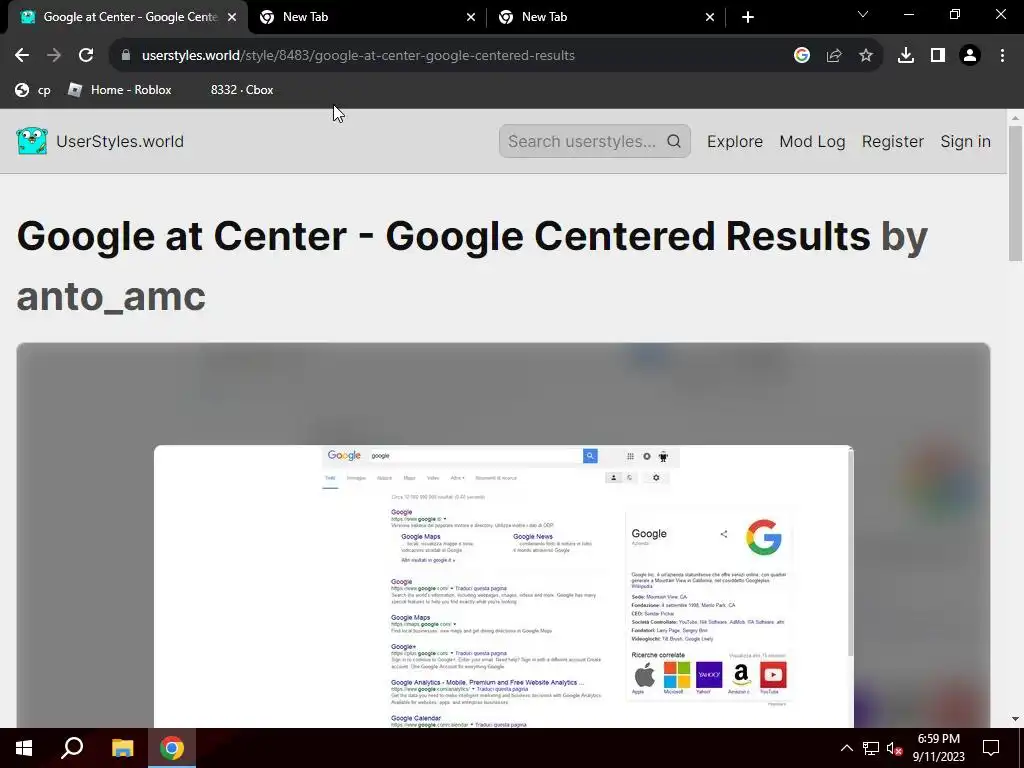Open the muted volume tray icon
This screenshot has width=1024, height=768.
[894, 748]
